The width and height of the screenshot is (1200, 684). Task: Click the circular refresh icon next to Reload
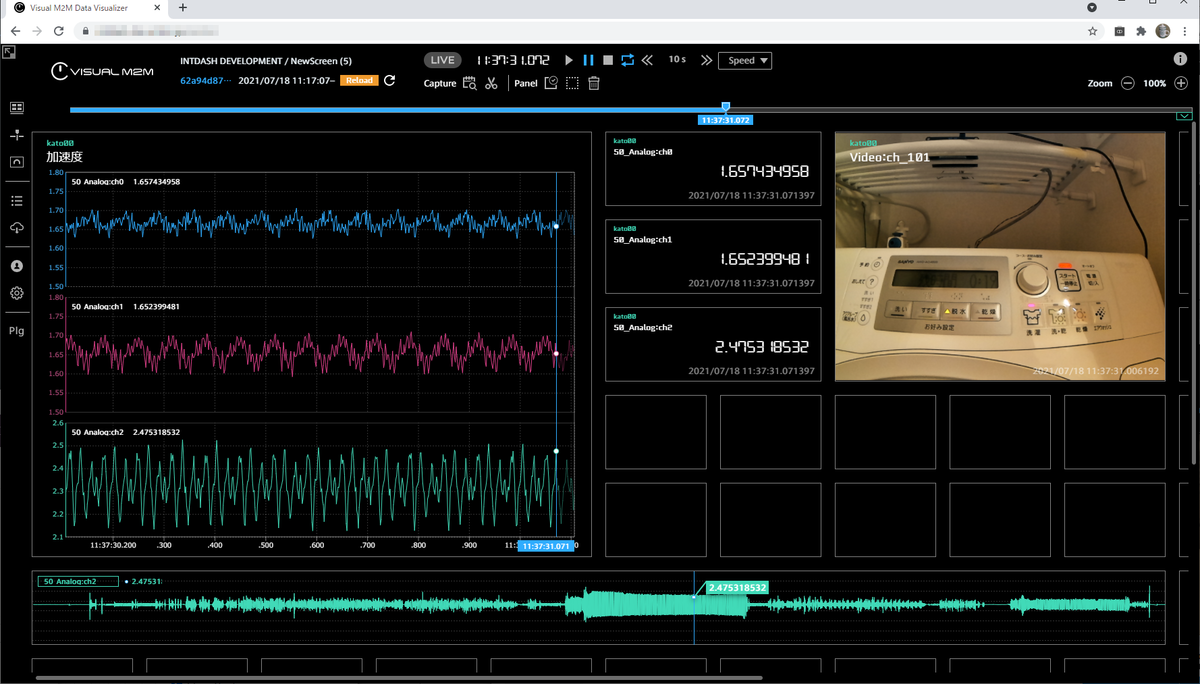390,80
